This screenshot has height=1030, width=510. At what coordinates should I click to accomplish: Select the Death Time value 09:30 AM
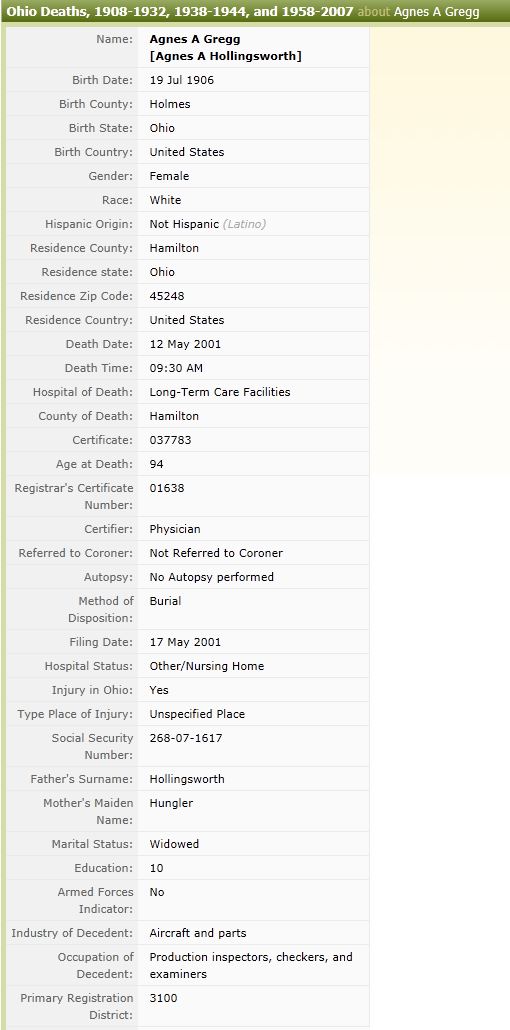pyautogui.click(x=176, y=368)
